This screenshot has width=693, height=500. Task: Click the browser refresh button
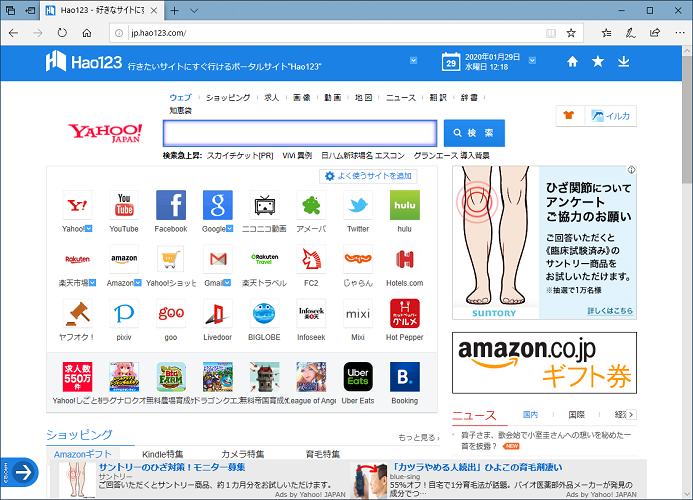pyautogui.click(x=62, y=33)
